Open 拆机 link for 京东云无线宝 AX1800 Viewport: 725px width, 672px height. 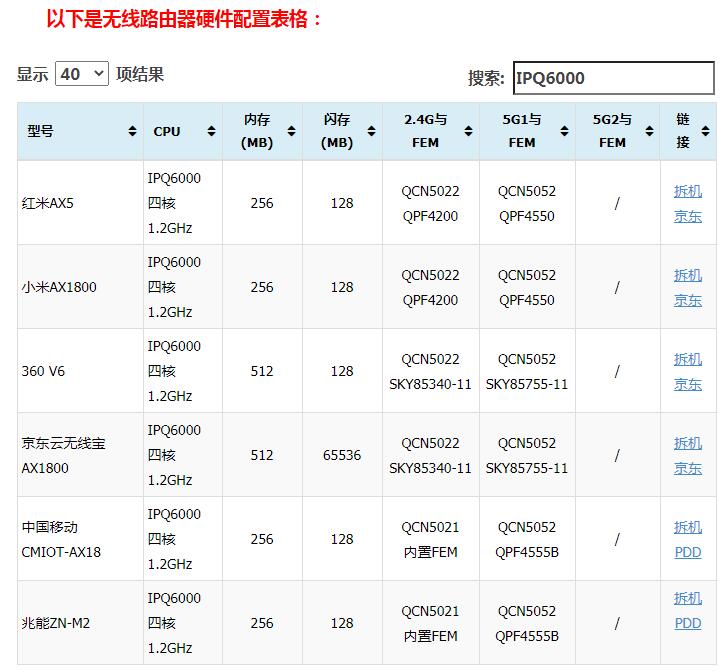point(688,443)
